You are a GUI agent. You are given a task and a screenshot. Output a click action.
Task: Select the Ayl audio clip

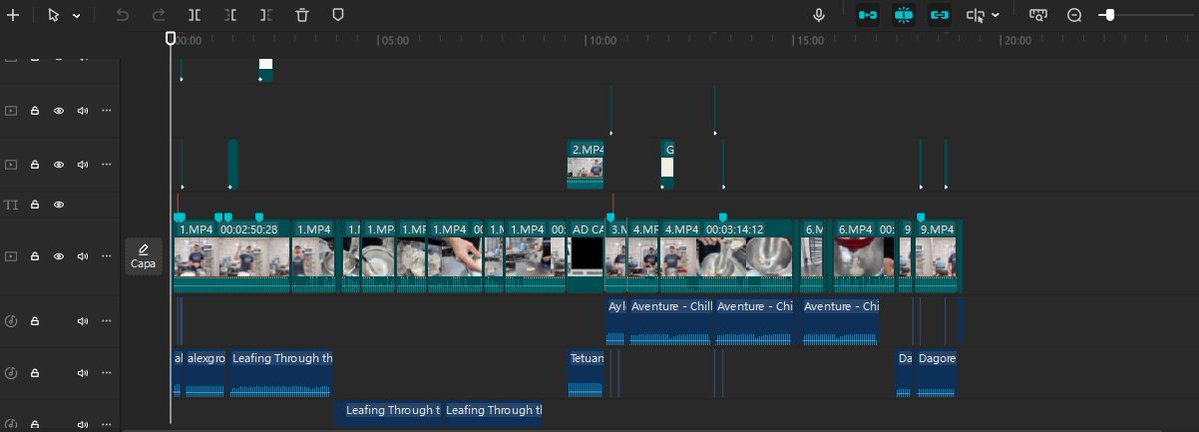pos(616,321)
